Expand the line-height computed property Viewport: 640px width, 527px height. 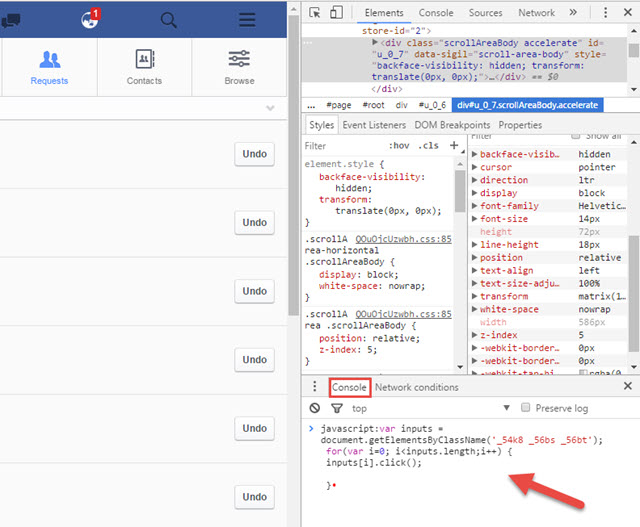coord(474,245)
